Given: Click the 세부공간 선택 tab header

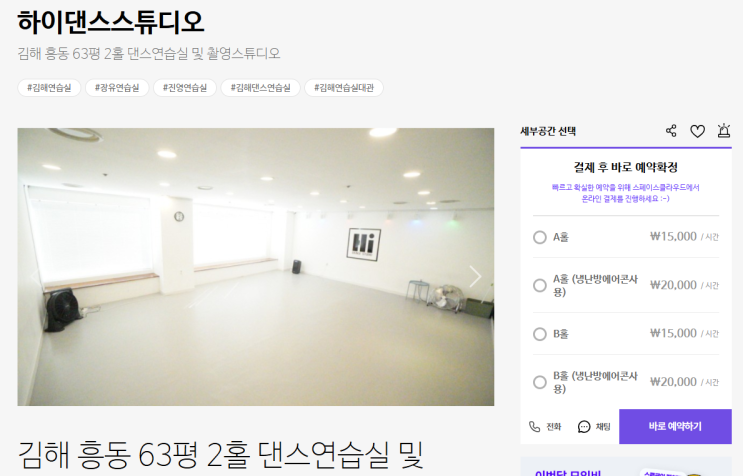Looking at the screenshot, I should pos(548,131).
